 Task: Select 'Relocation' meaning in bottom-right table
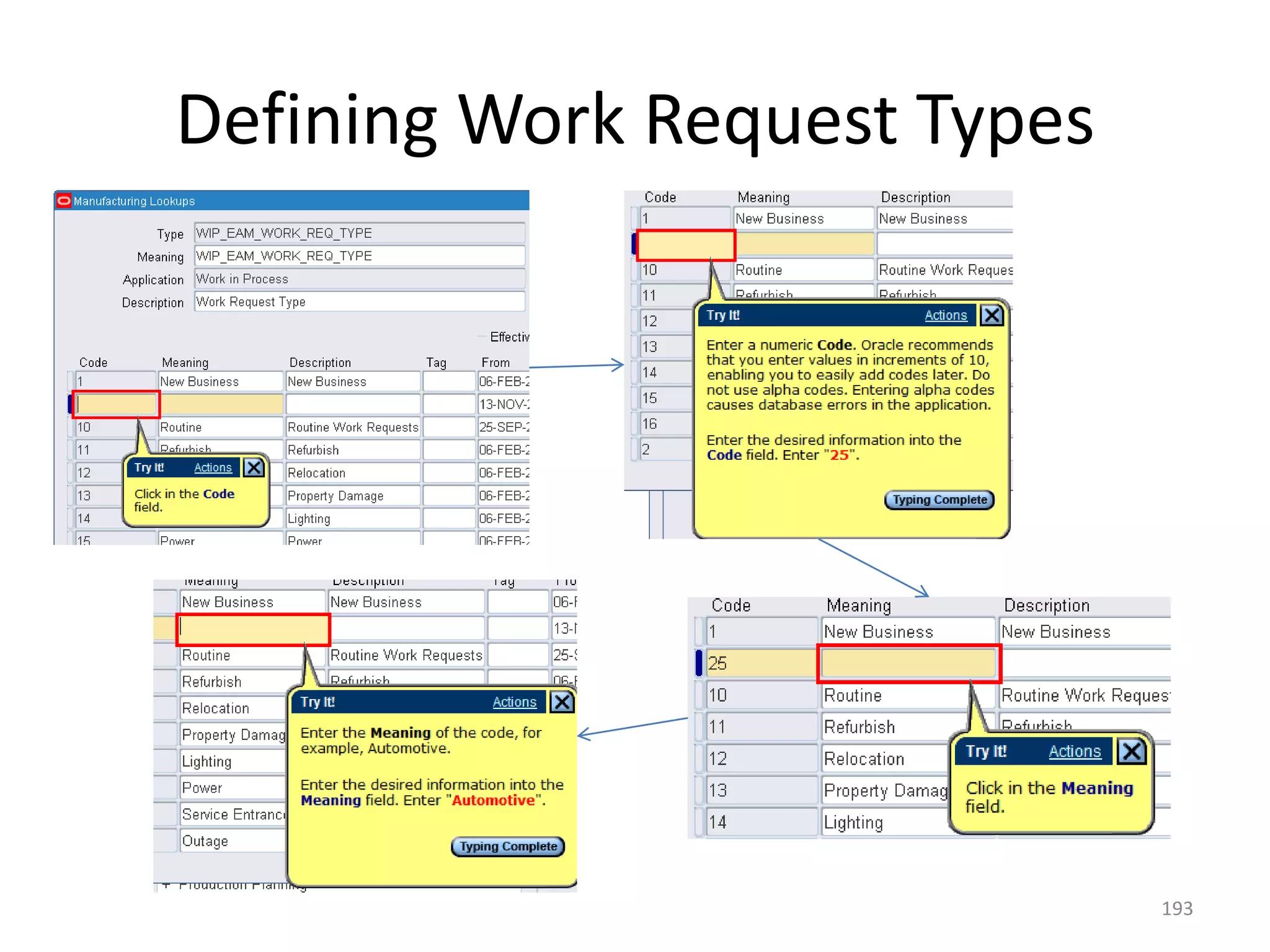pyautogui.click(x=886, y=759)
